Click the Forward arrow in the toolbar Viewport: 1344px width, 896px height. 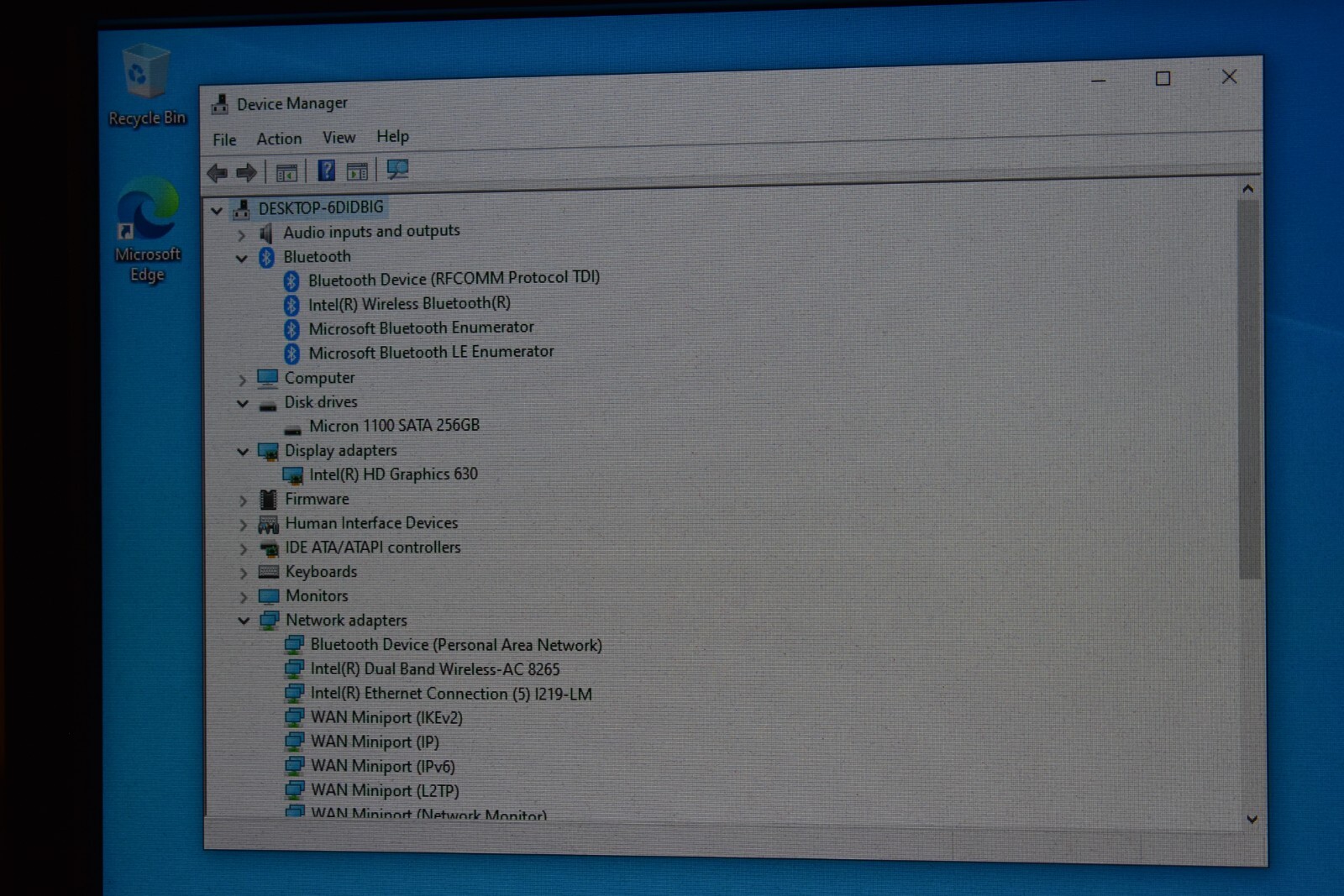[x=246, y=173]
